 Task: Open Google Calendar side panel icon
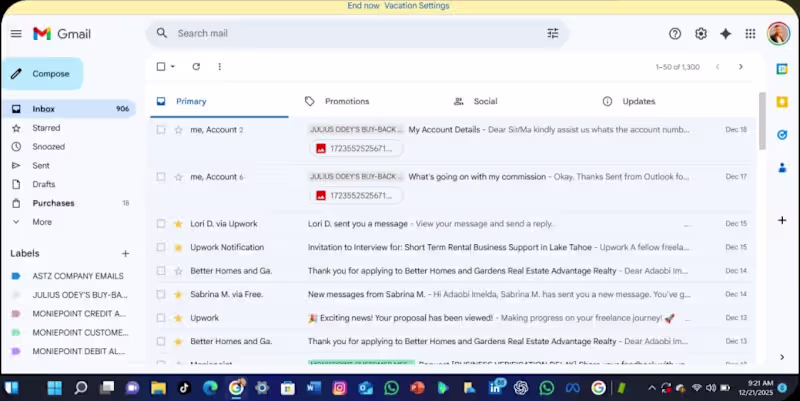(x=782, y=69)
